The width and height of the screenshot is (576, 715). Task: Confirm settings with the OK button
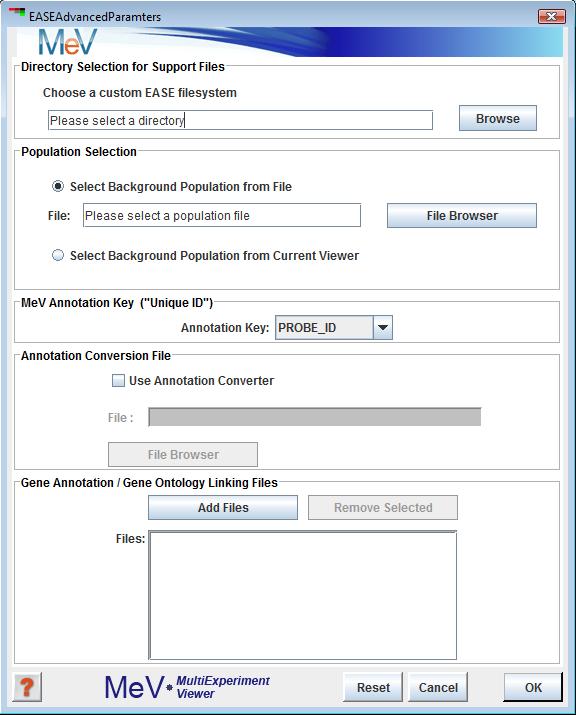(x=533, y=687)
